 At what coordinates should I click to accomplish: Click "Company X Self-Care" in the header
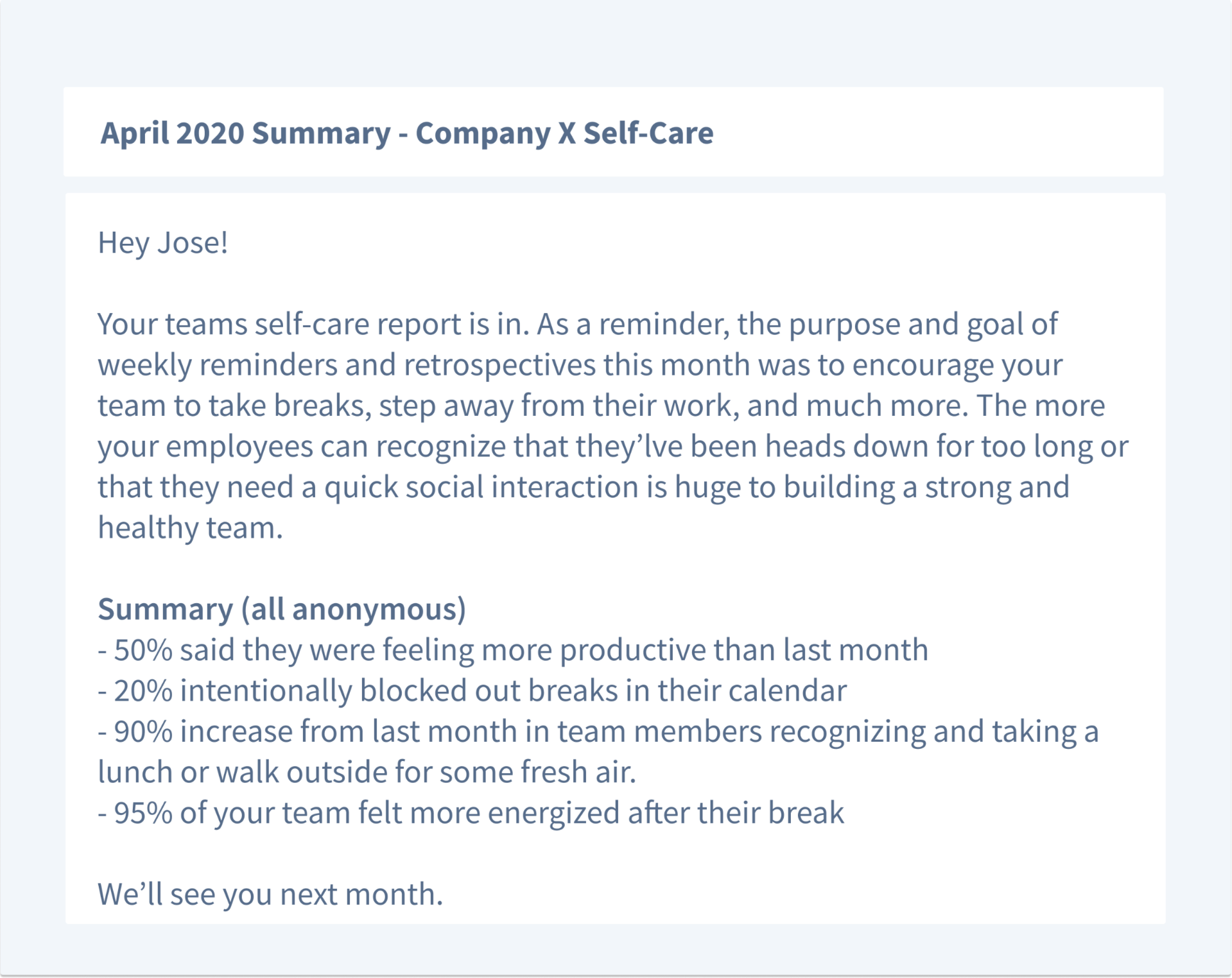pyautogui.click(x=564, y=133)
